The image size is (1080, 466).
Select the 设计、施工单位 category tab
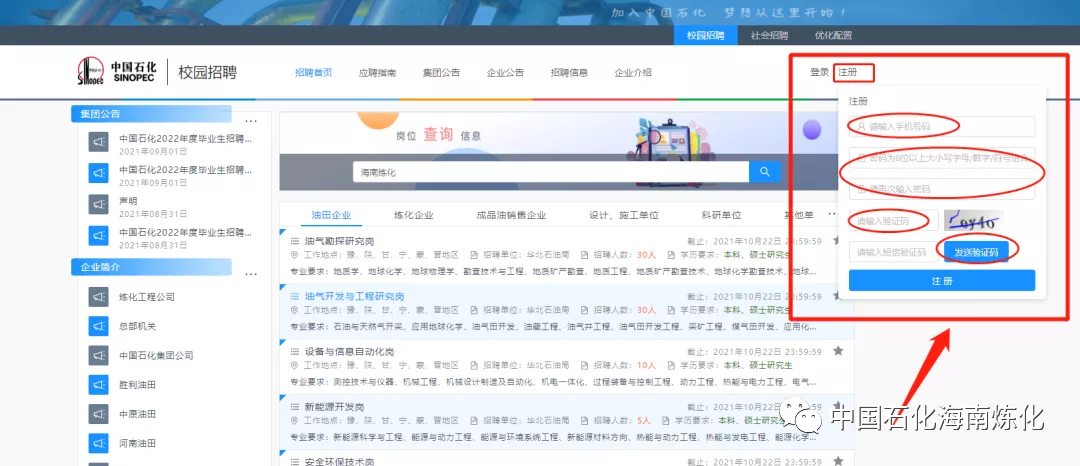tap(624, 215)
